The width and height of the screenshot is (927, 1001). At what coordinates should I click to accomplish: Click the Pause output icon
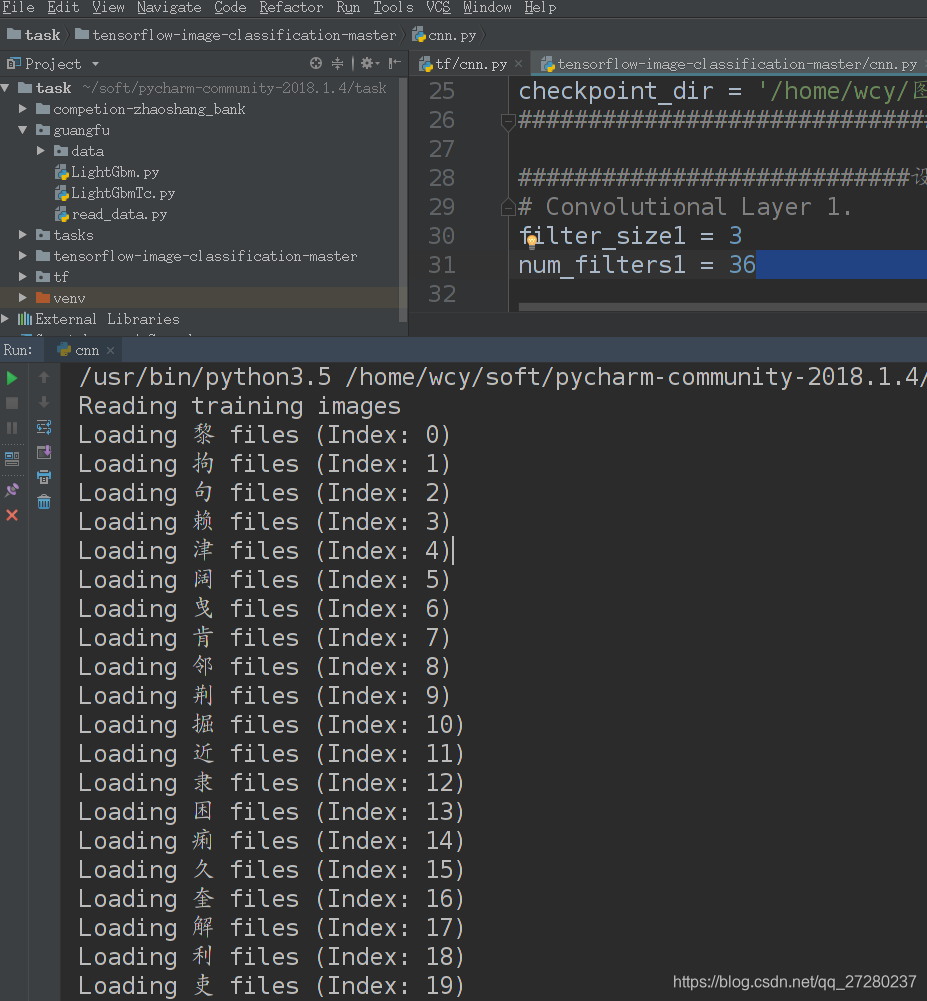click(x=11, y=428)
